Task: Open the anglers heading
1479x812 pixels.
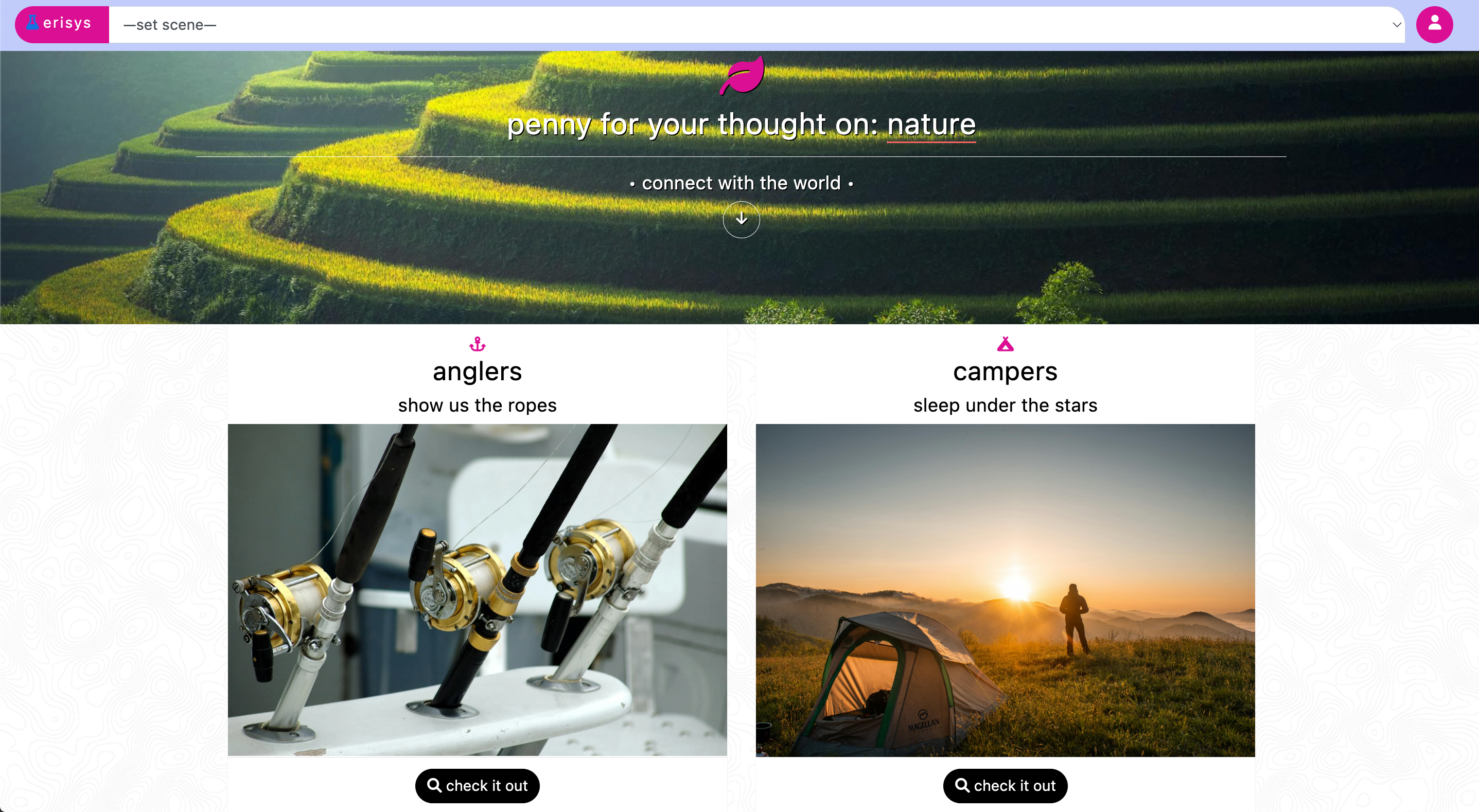Action: click(x=477, y=372)
